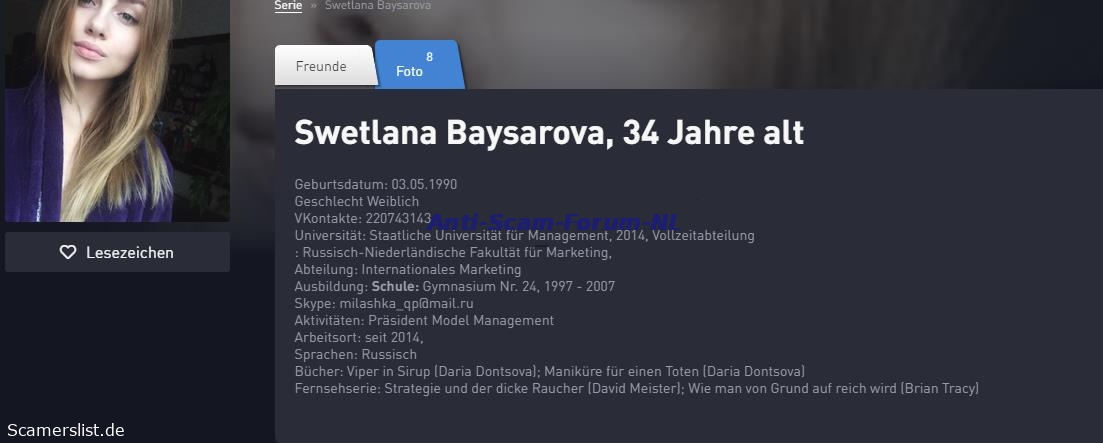Click the heart icon beside Lesezeichen

(x=68, y=253)
